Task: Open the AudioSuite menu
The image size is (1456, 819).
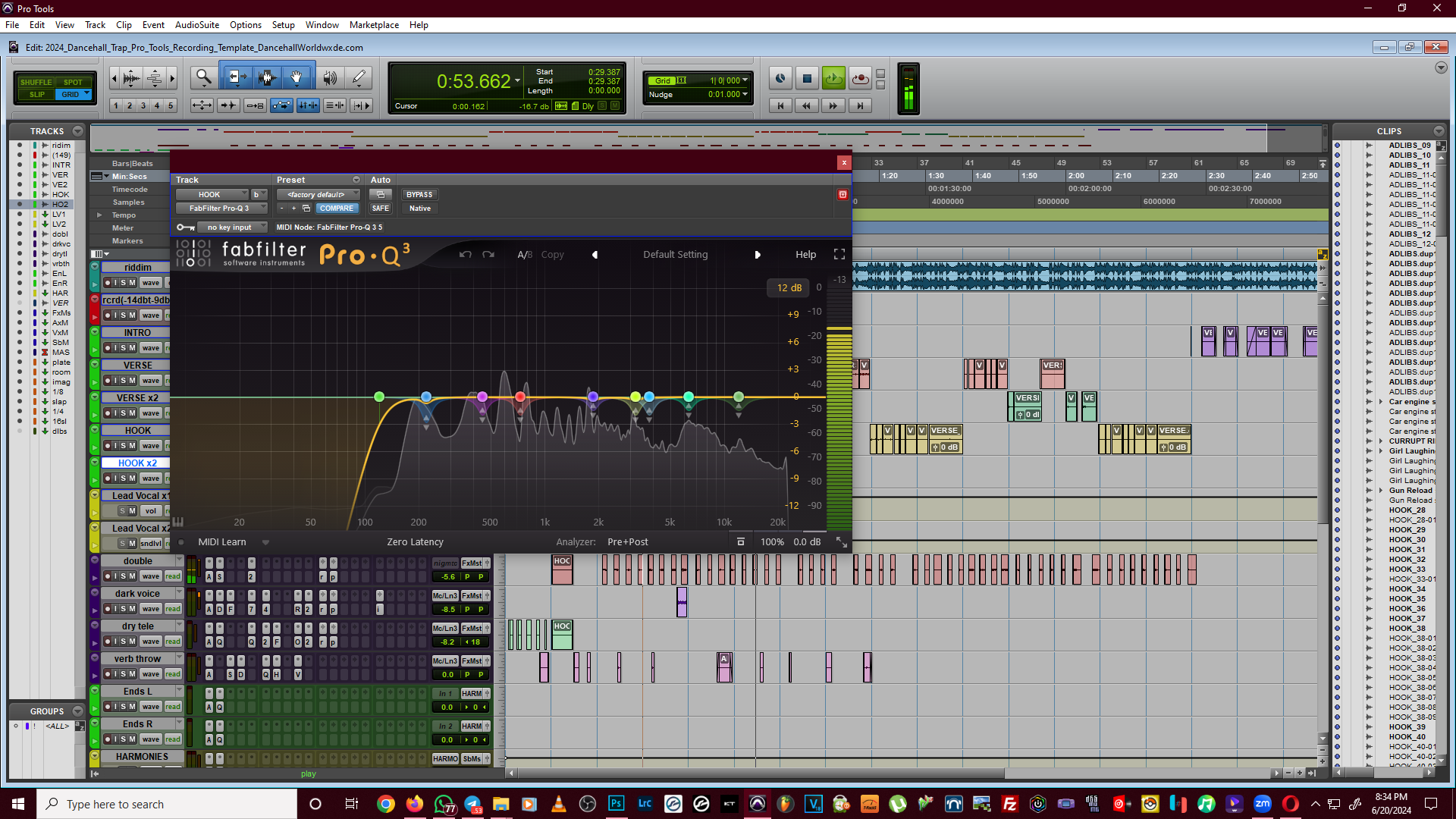Action: 196,25
